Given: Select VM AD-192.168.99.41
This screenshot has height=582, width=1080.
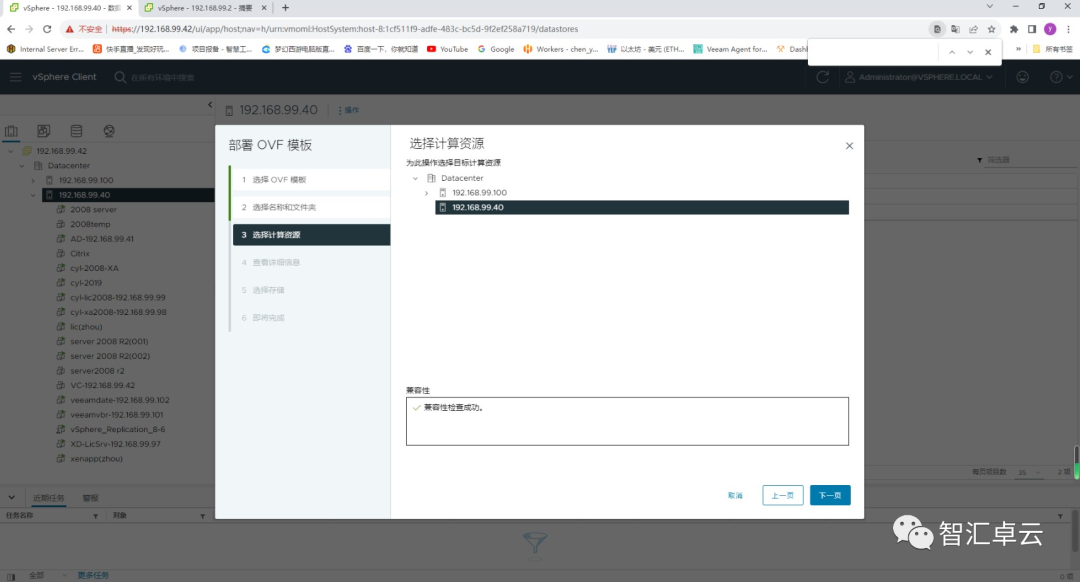Looking at the screenshot, I should [102, 239].
